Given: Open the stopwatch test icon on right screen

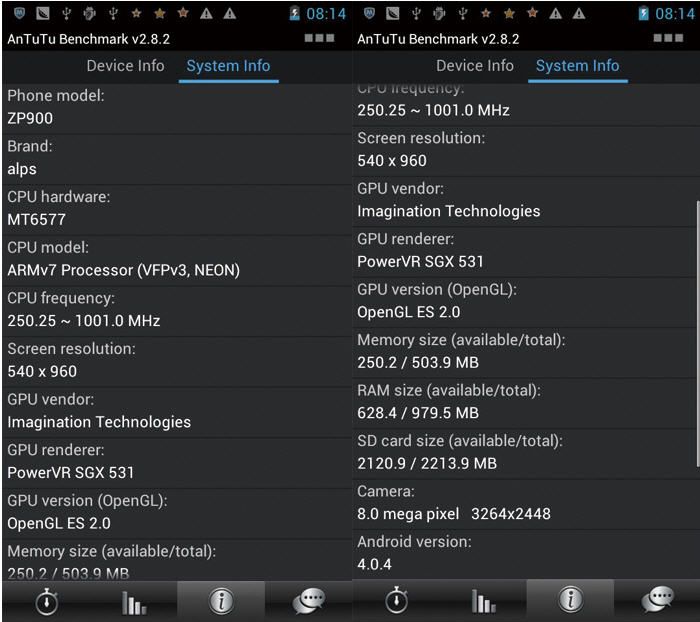Looking at the screenshot, I should [x=396, y=601].
